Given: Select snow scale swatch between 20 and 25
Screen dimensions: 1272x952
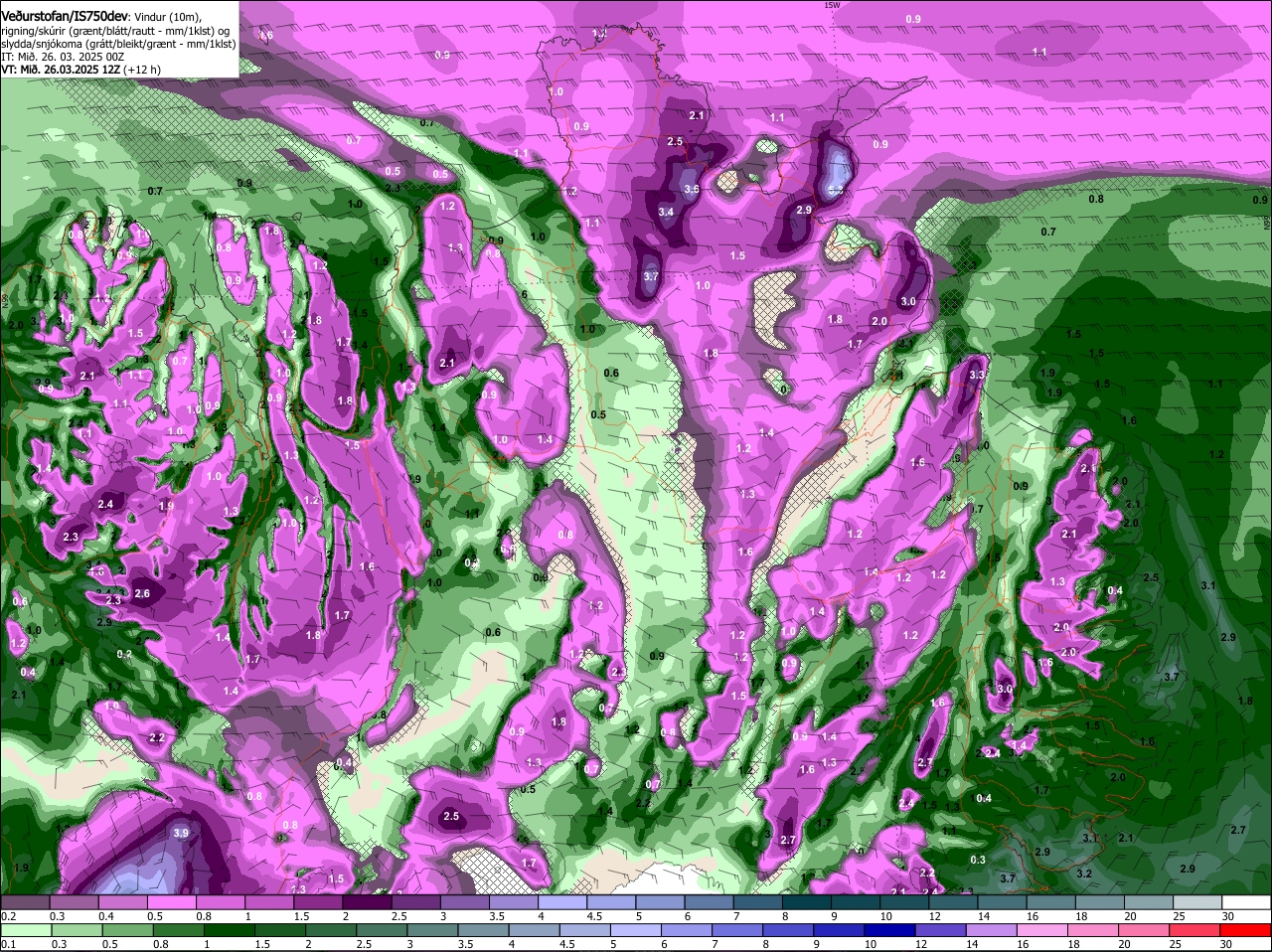Looking at the screenshot, I should tap(1149, 901).
